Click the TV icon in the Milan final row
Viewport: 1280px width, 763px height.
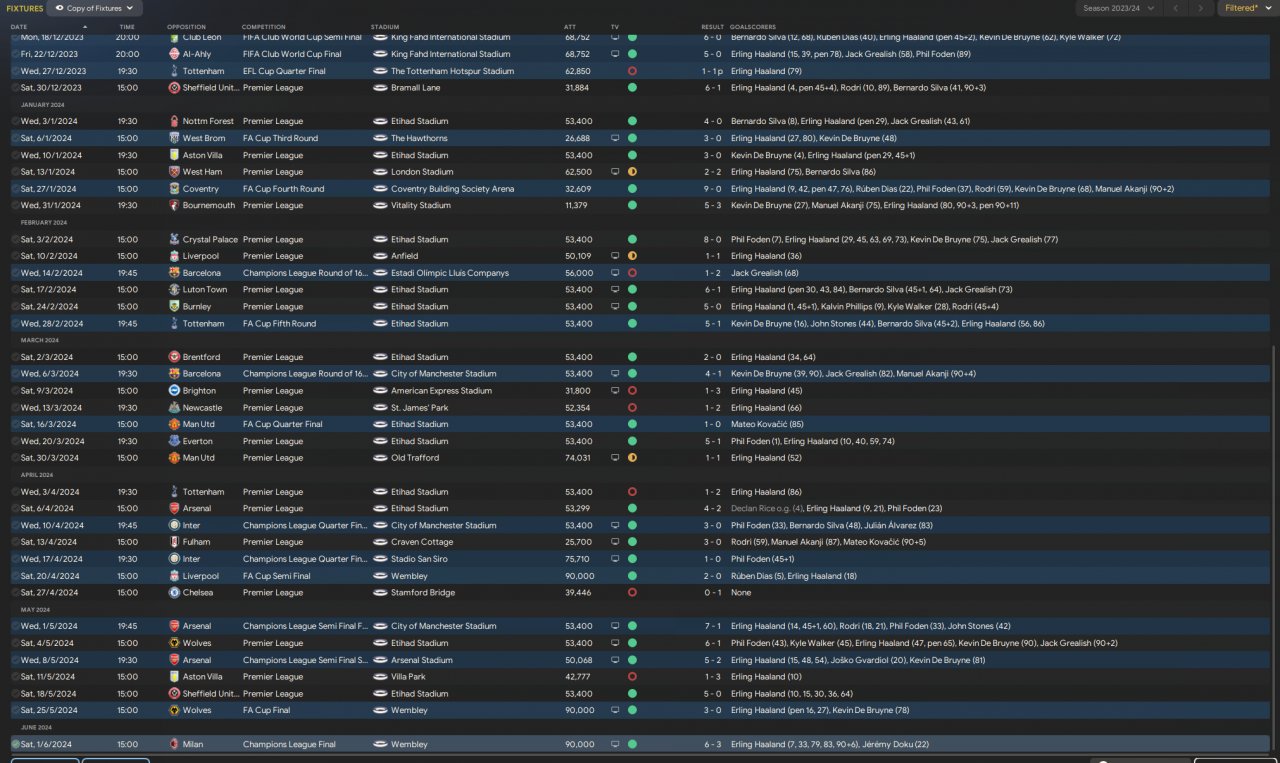(x=615, y=744)
